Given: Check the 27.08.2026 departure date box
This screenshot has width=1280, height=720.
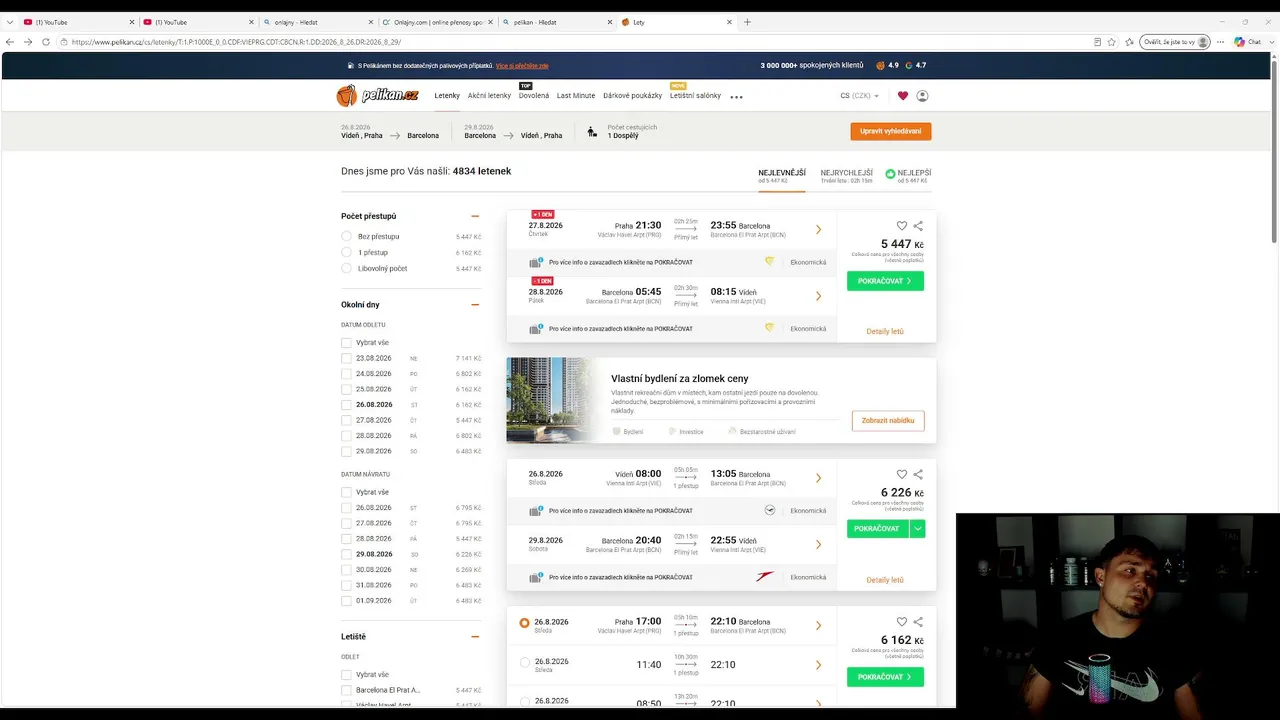Looking at the screenshot, I should pos(346,420).
